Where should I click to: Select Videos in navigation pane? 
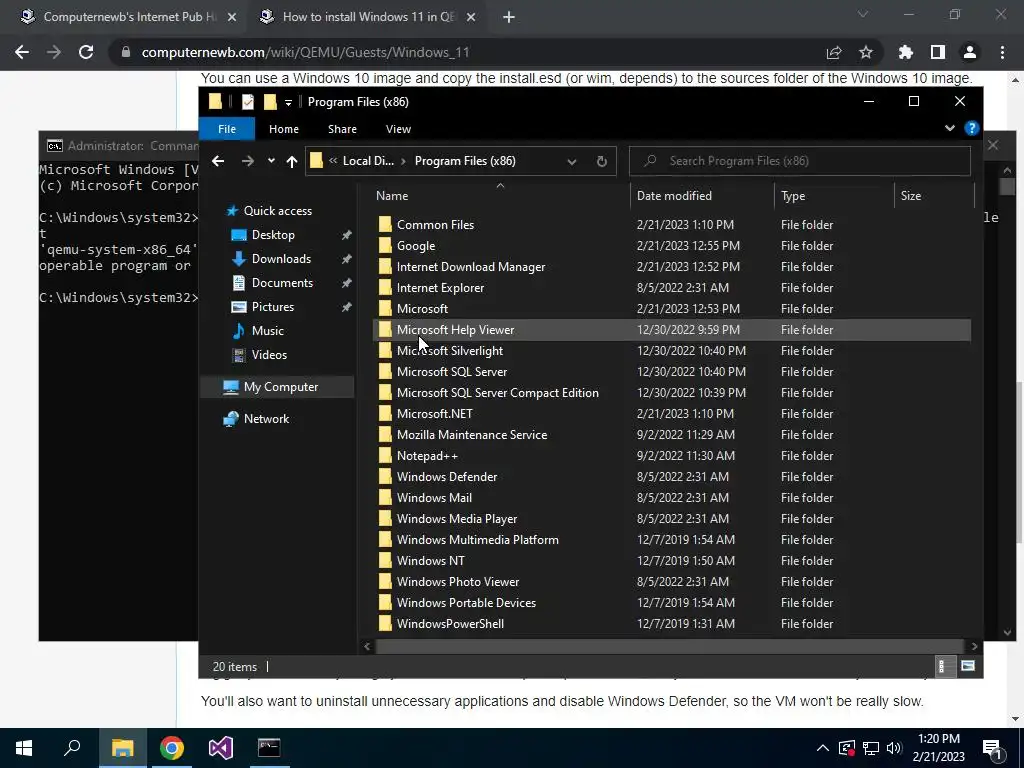[x=269, y=355]
